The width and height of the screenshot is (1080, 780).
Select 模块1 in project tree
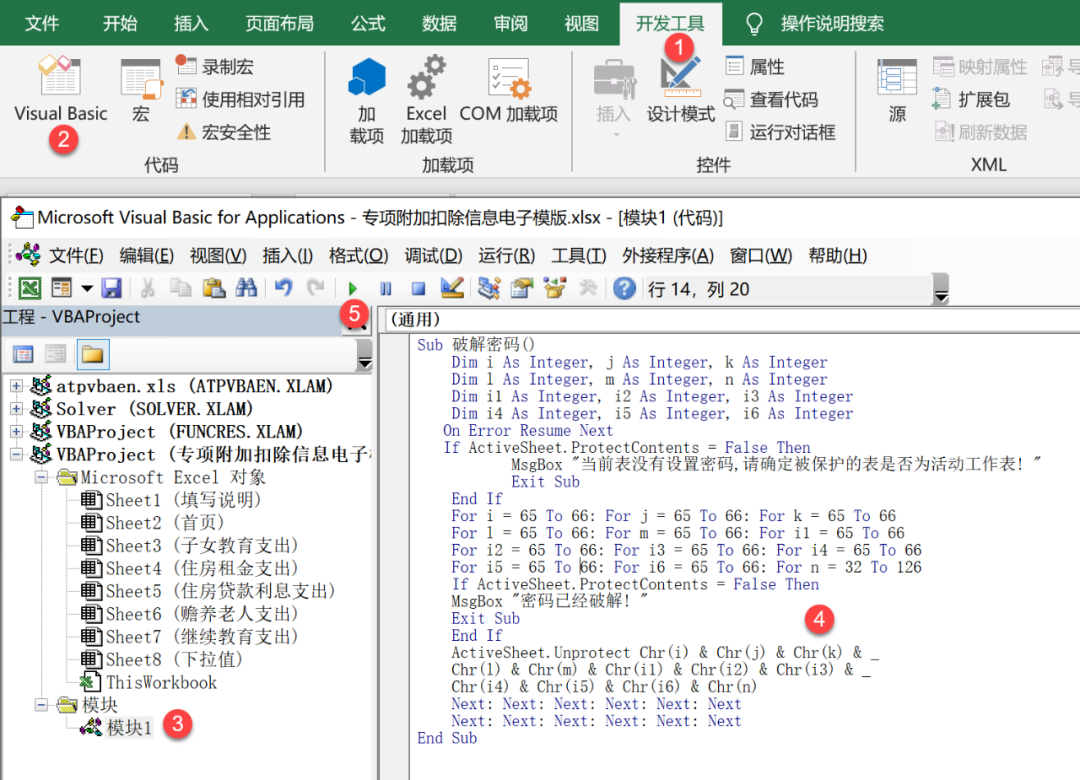click(128, 728)
